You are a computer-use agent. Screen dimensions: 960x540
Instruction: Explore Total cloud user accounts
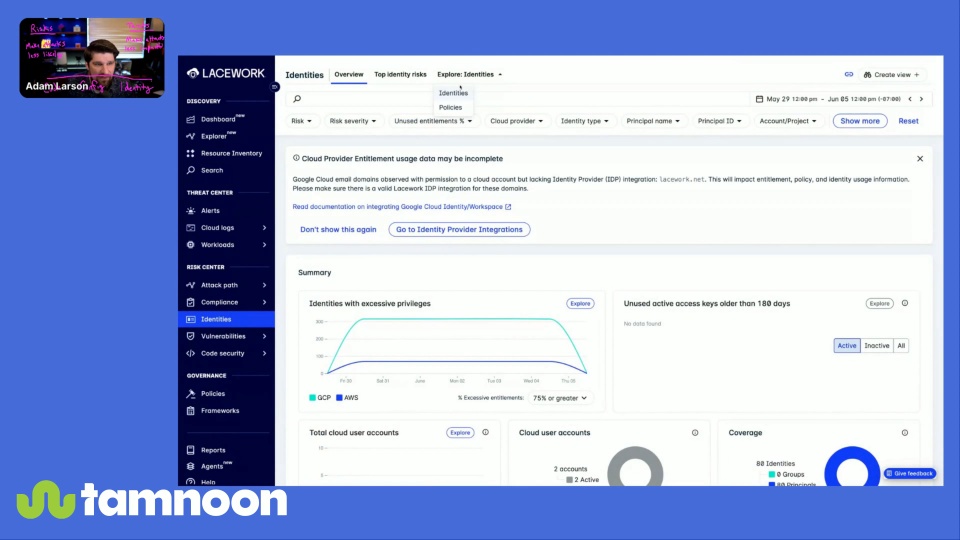click(x=460, y=433)
